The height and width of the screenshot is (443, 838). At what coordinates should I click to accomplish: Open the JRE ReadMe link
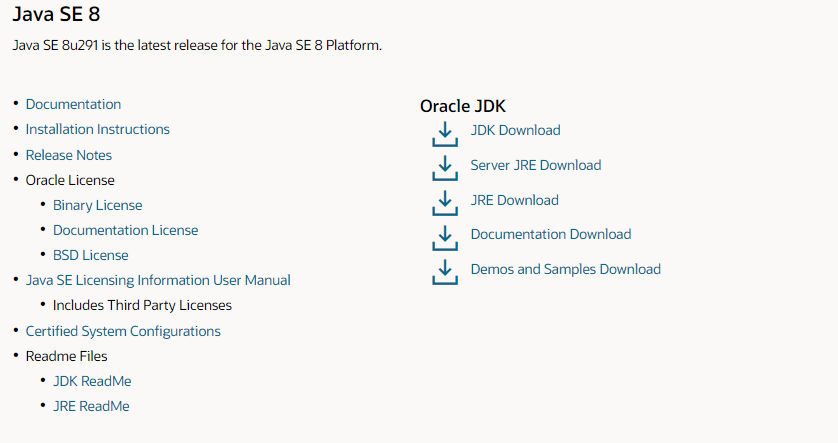[x=91, y=406]
